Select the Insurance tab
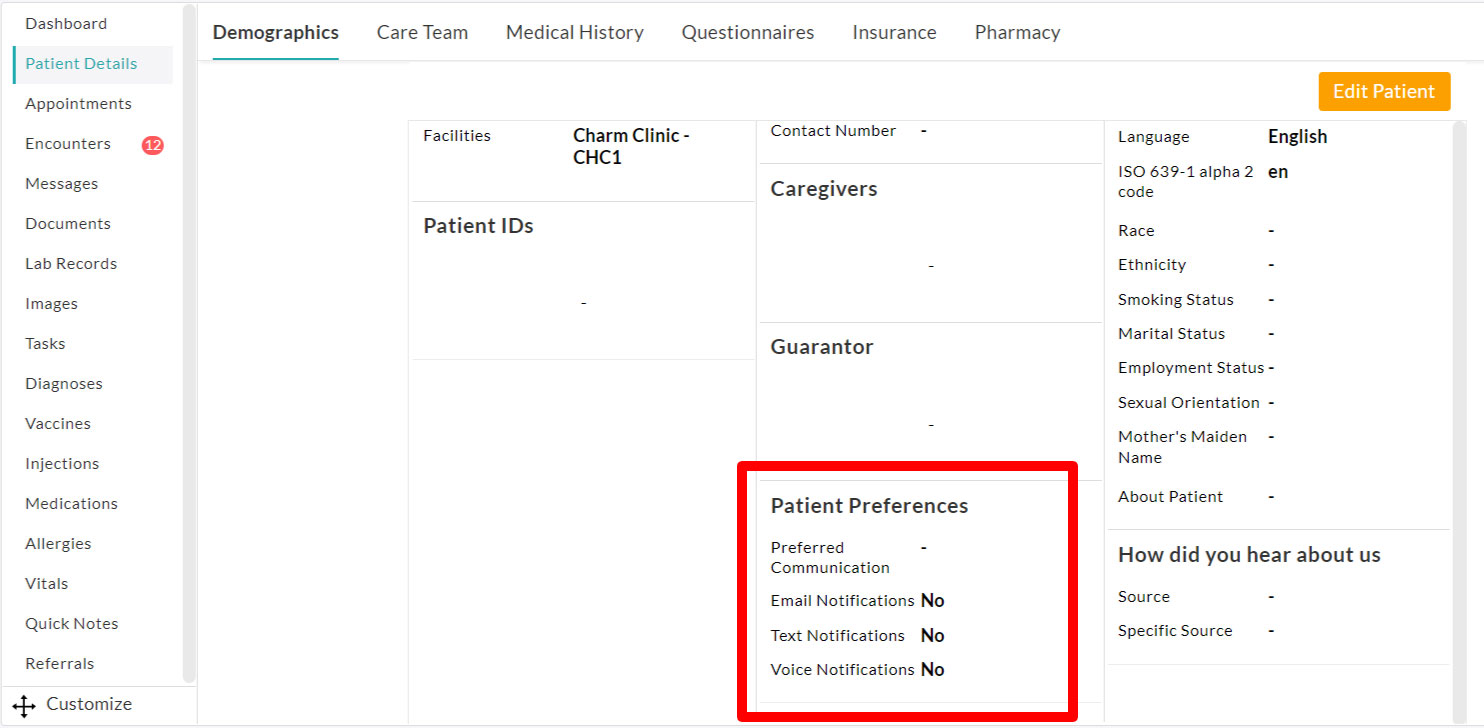The height and width of the screenshot is (728, 1484). (894, 32)
